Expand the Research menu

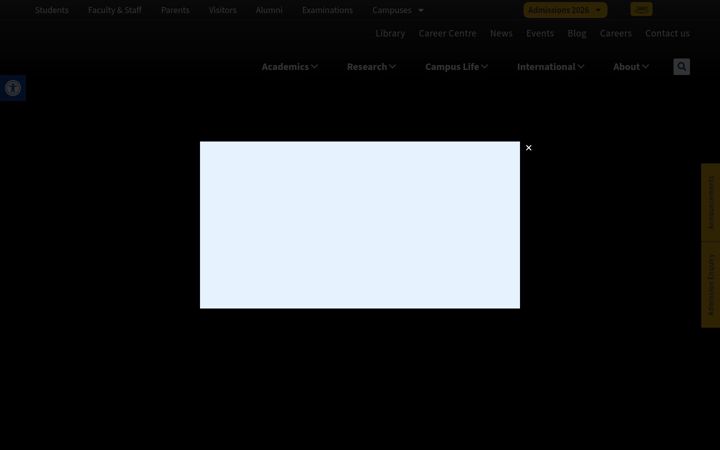point(371,67)
